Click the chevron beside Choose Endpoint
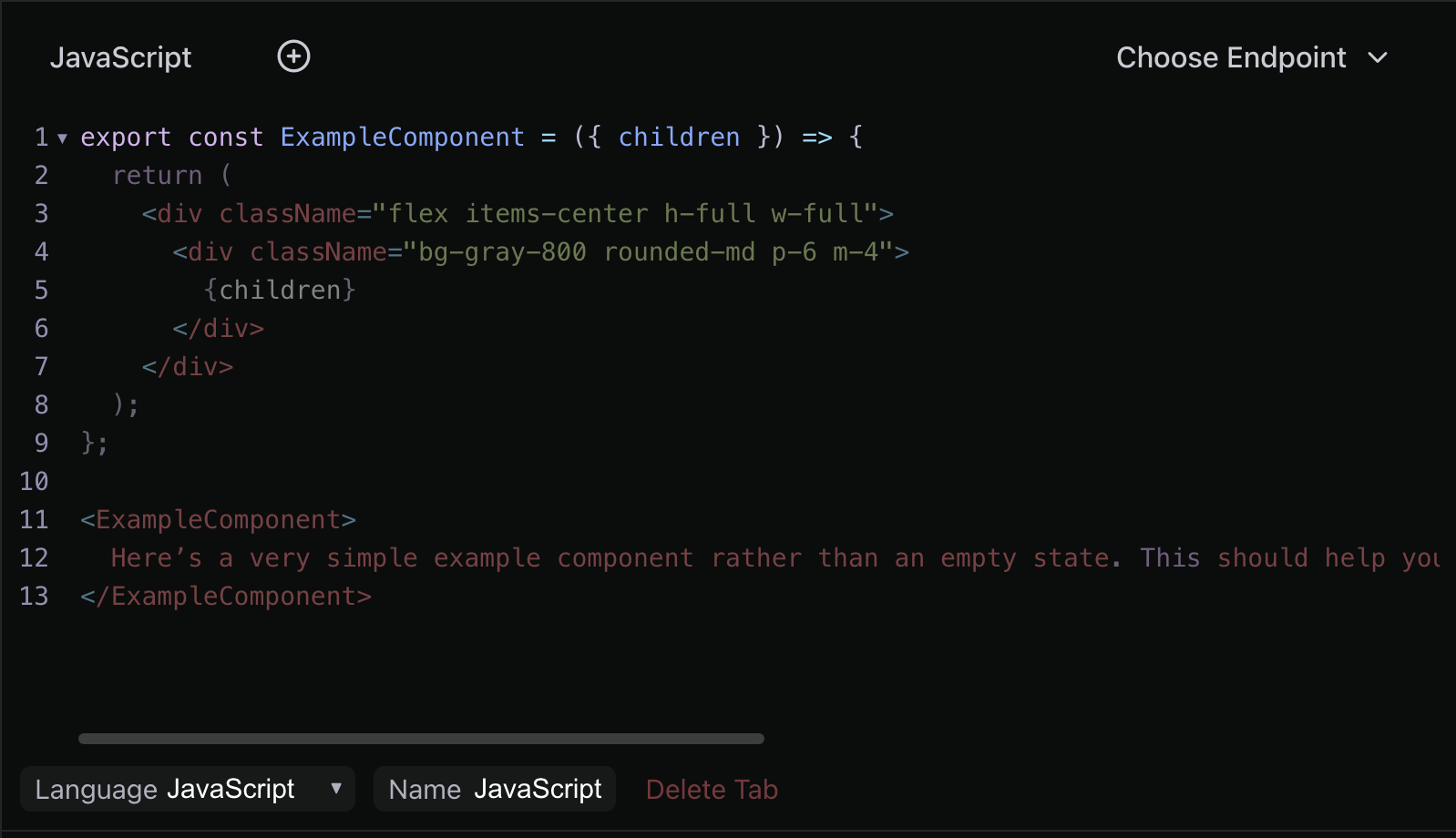This screenshot has width=1456, height=838. [x=1378, y=57]
